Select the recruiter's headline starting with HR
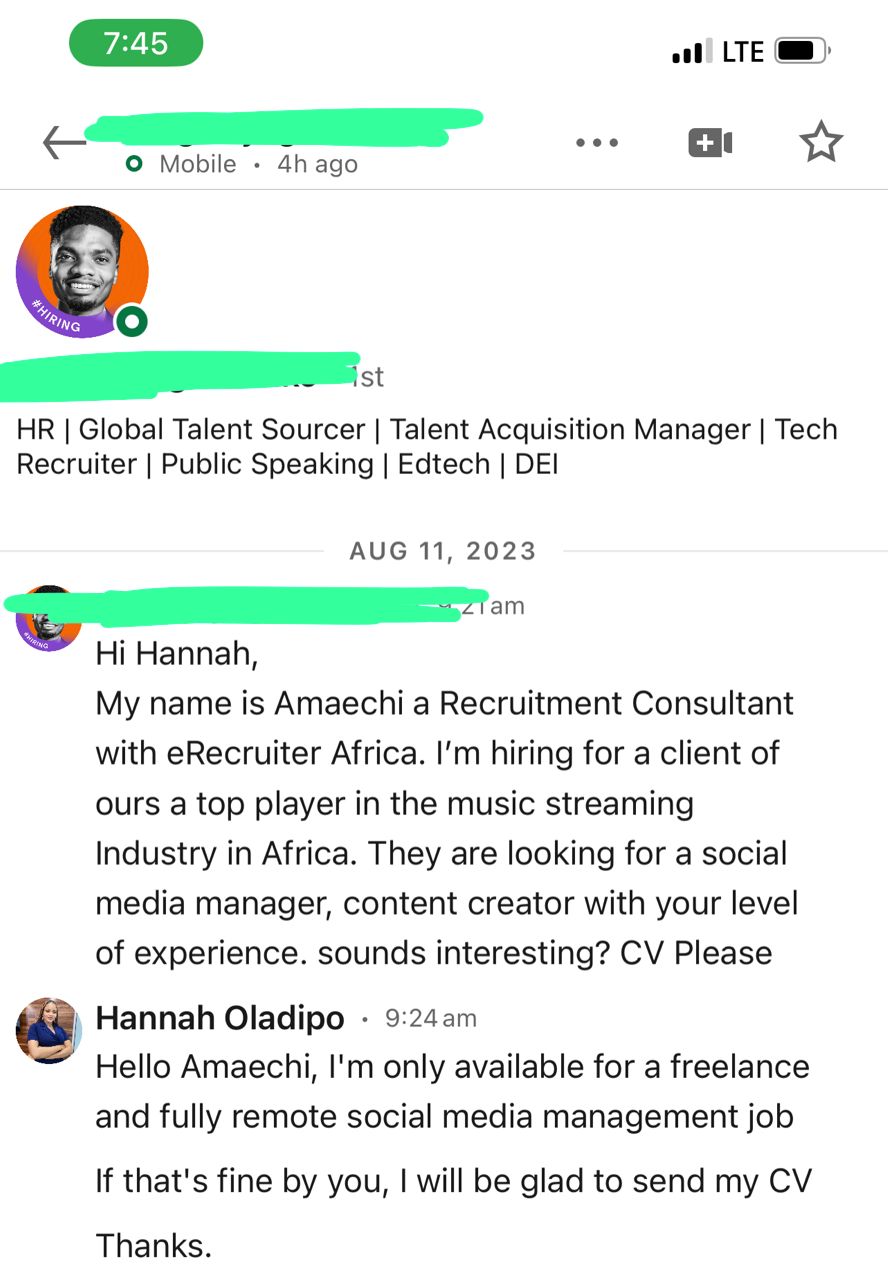 pos(427,447)
